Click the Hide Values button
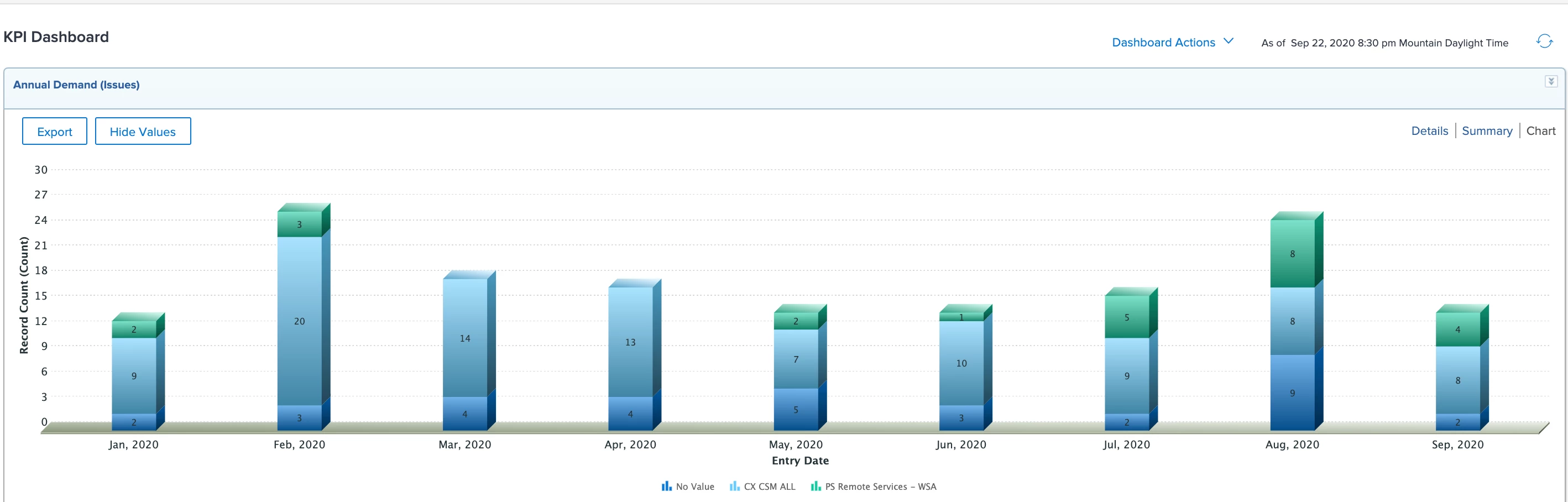The width and height of the screenshot is (1568, 502). pos(143,132)
